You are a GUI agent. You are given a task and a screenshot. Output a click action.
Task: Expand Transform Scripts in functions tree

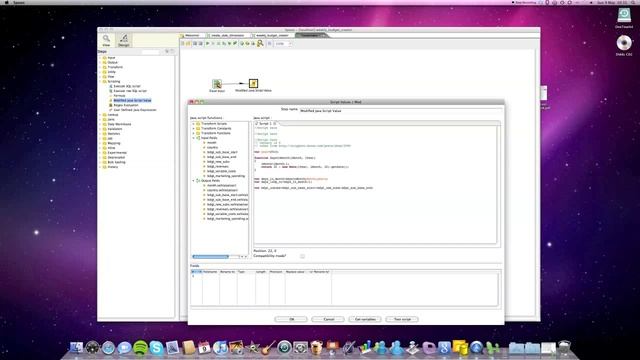coord(193,124)
